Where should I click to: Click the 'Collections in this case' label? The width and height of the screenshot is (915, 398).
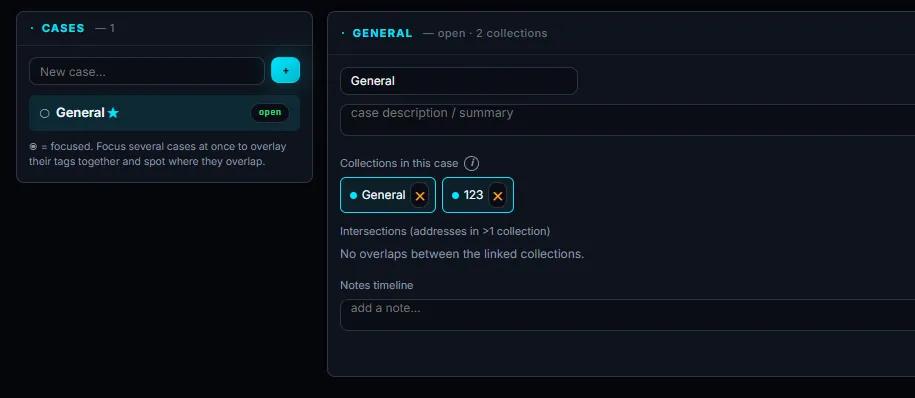pos(399,163)
